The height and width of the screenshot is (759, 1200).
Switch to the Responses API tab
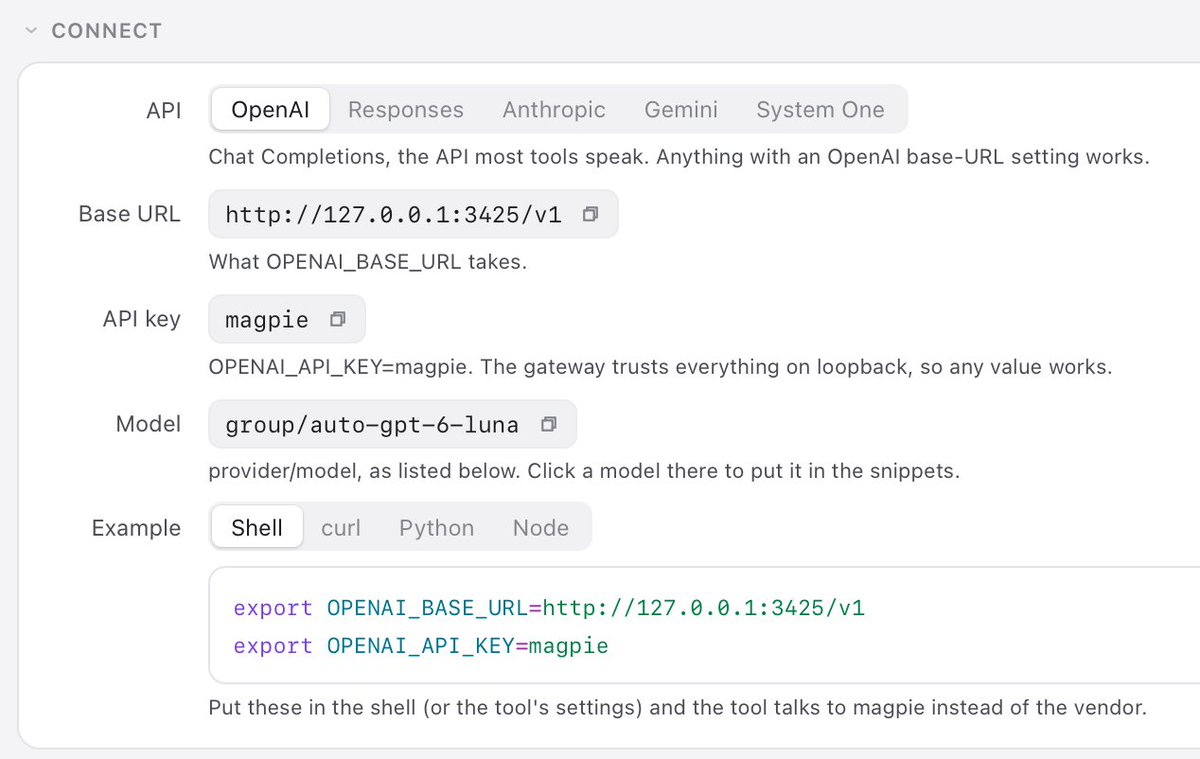tap(406, 109)
